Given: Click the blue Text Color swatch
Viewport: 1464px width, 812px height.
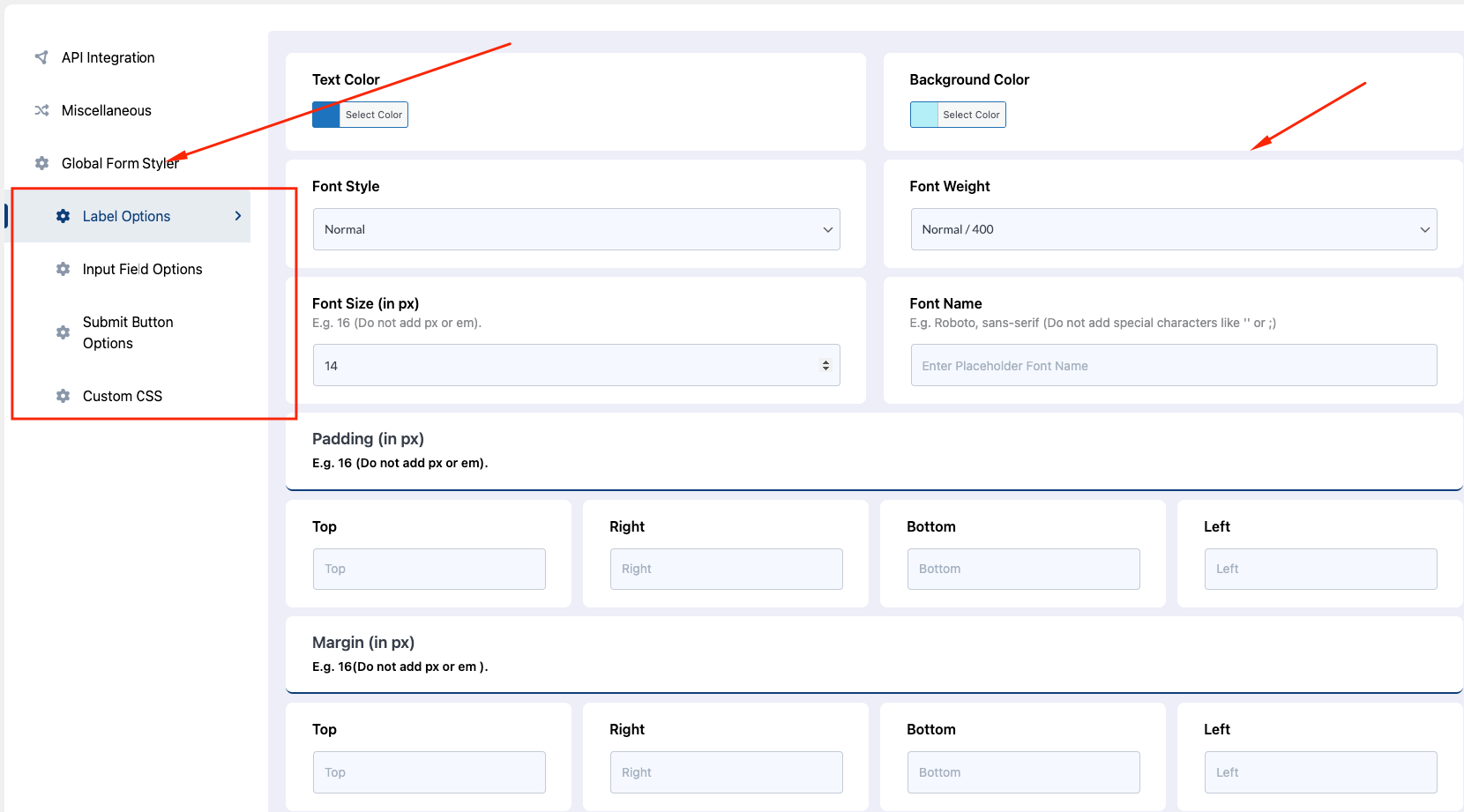Looking at the screenshot, I should pyautogui.click(x=325, y=114).
